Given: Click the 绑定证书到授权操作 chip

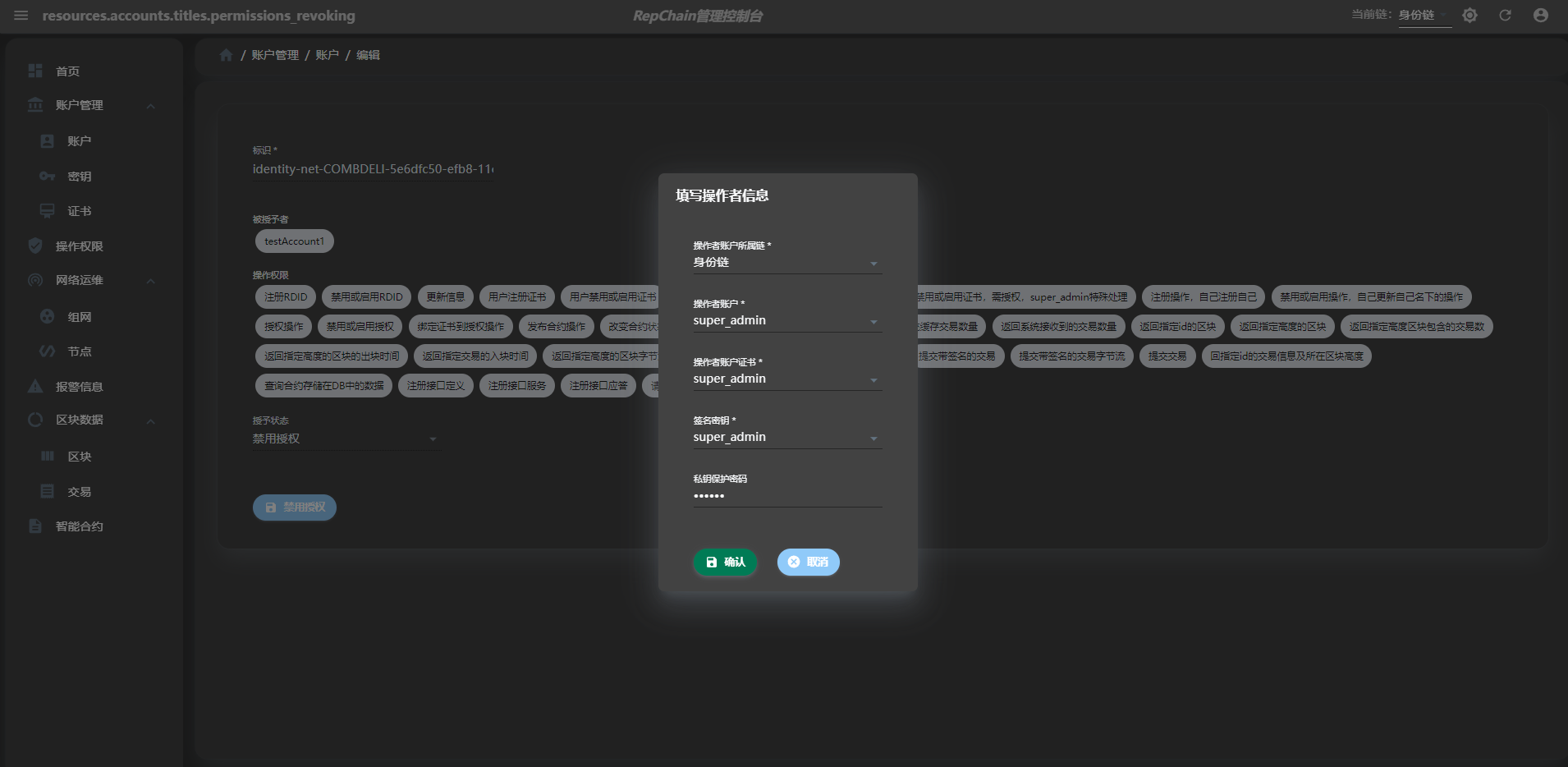Looking at the screenshot, I should (461, 327).
